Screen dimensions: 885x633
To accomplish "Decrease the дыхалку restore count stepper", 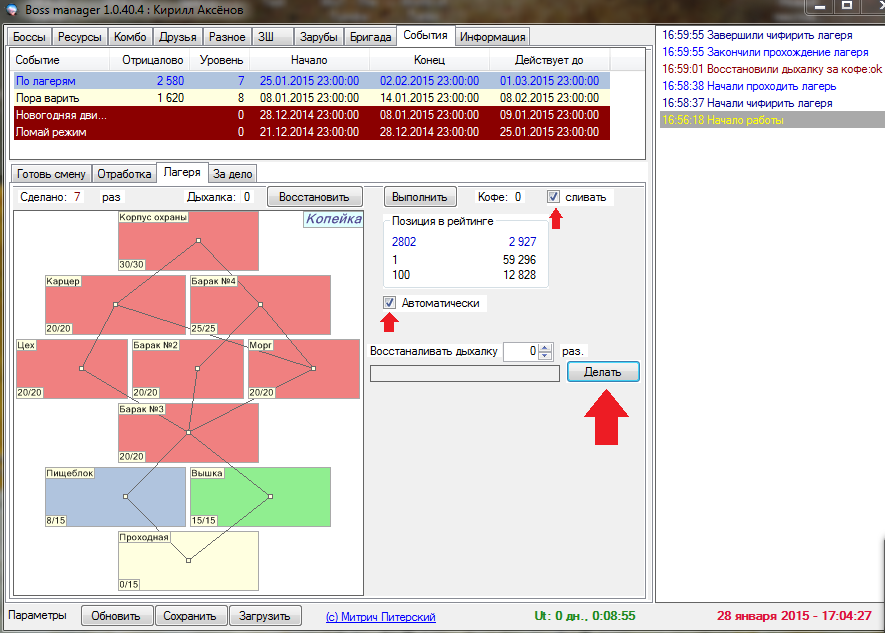I will (x=545, y=356).
